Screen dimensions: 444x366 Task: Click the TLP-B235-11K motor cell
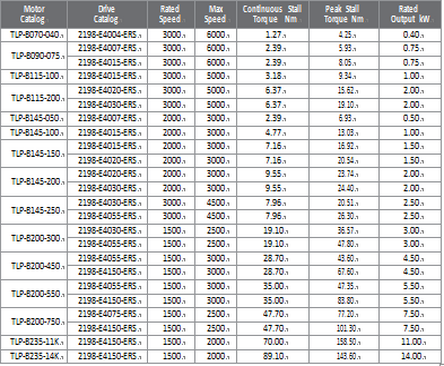tap(34, 342)
